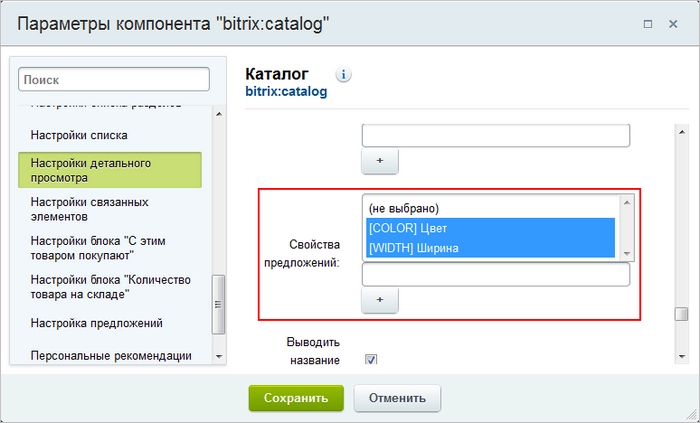This screenshot has width=700, height=423.
Task: Open "С этим товаром покупают" block settings
Action: (x=98, y=248)
